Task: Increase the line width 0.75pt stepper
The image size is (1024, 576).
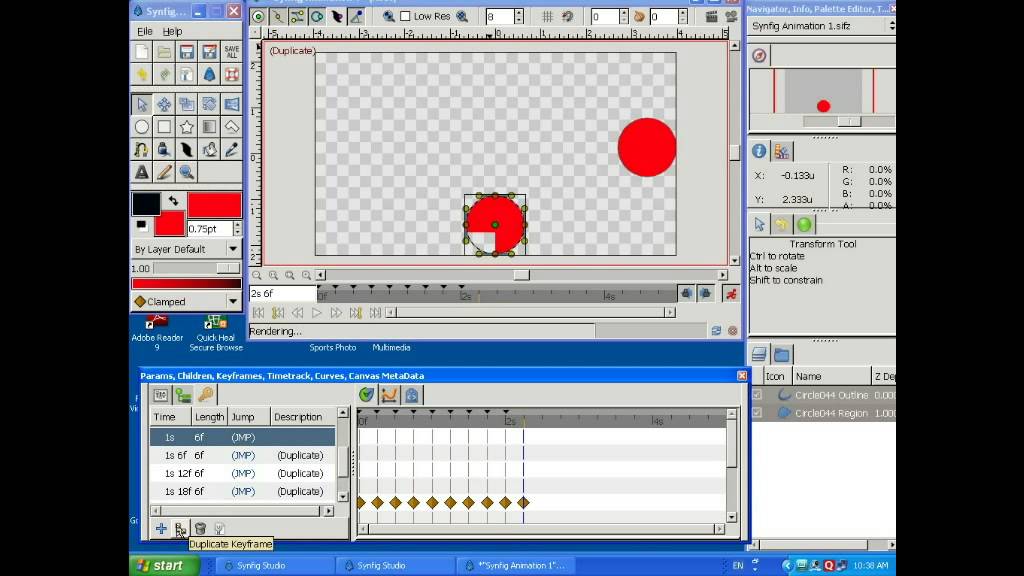Action: (237, 225)
